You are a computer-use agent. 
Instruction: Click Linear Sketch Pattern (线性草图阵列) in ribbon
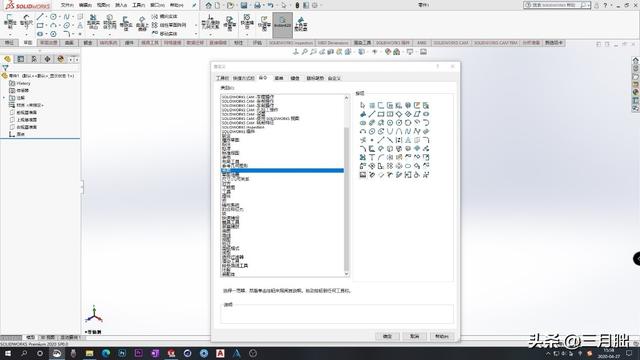[169, 25]
